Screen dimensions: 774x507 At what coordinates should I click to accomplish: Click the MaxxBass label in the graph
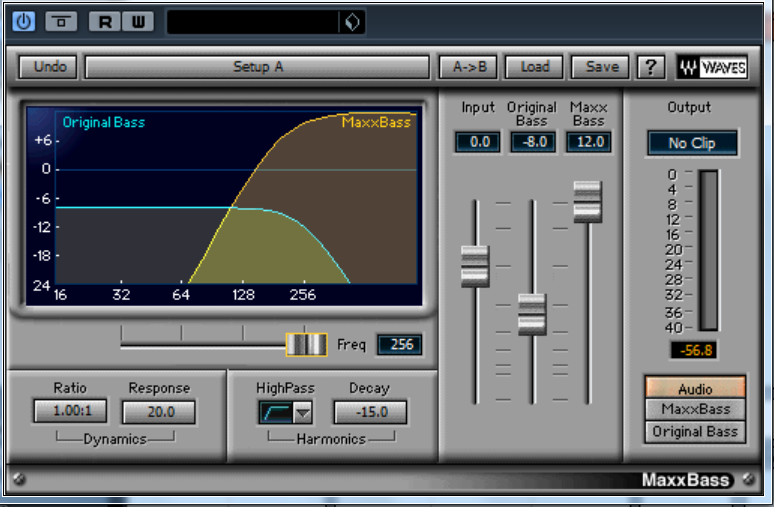pyautogui.click(x=376, y=122)
